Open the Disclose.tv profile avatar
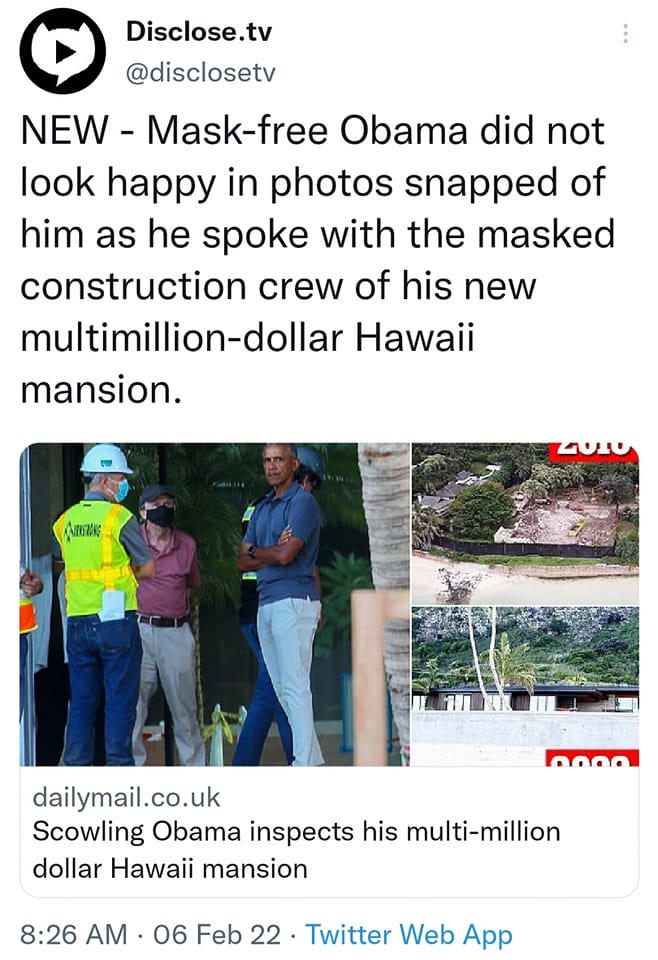 (x=62, y=51)
